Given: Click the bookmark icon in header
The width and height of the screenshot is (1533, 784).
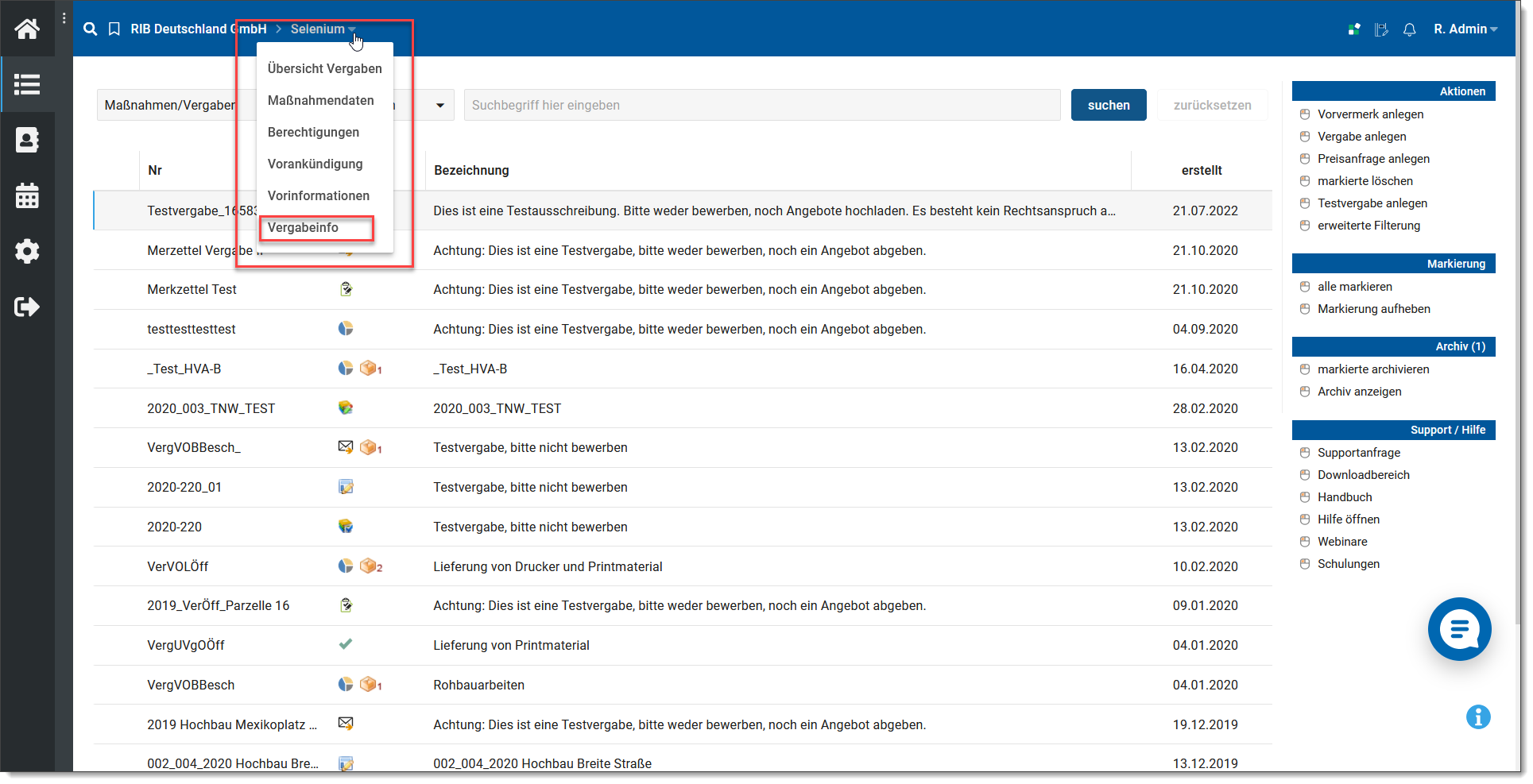Looking at the screenshot, I should click(114, 29).
